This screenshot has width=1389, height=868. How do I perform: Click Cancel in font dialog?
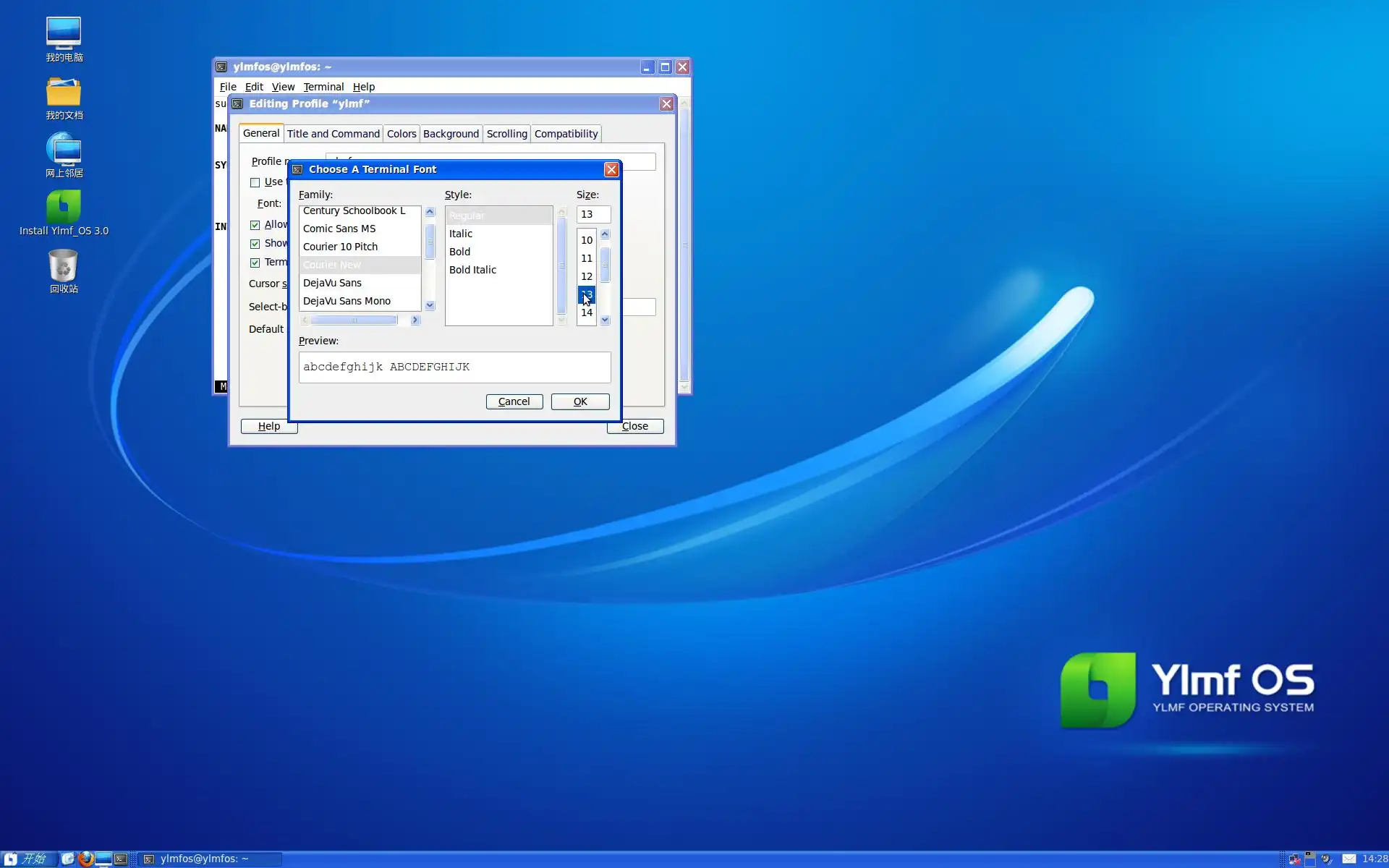point(514,401)
